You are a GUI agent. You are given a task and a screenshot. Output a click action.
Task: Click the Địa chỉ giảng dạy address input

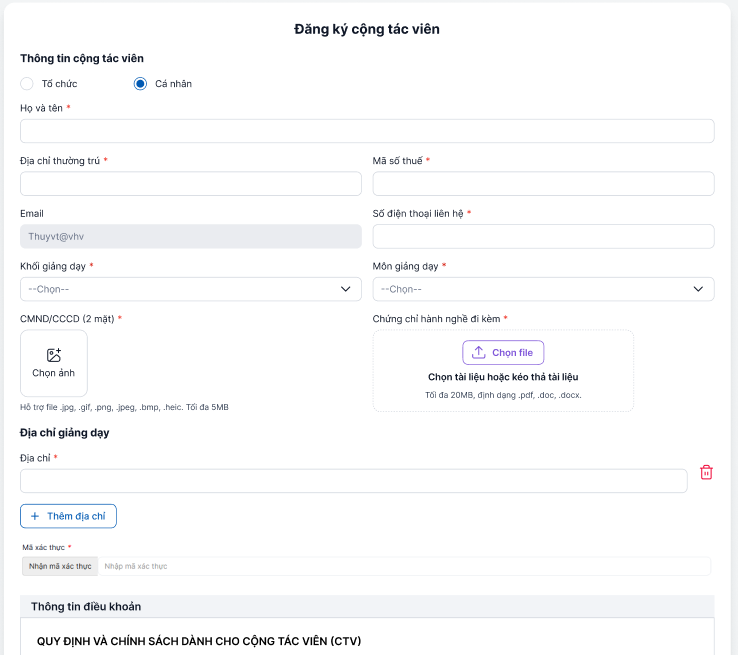pos(353,481)
